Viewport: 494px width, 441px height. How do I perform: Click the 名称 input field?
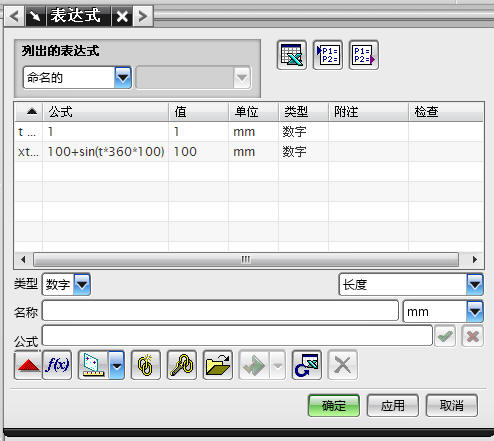point(220,311)
